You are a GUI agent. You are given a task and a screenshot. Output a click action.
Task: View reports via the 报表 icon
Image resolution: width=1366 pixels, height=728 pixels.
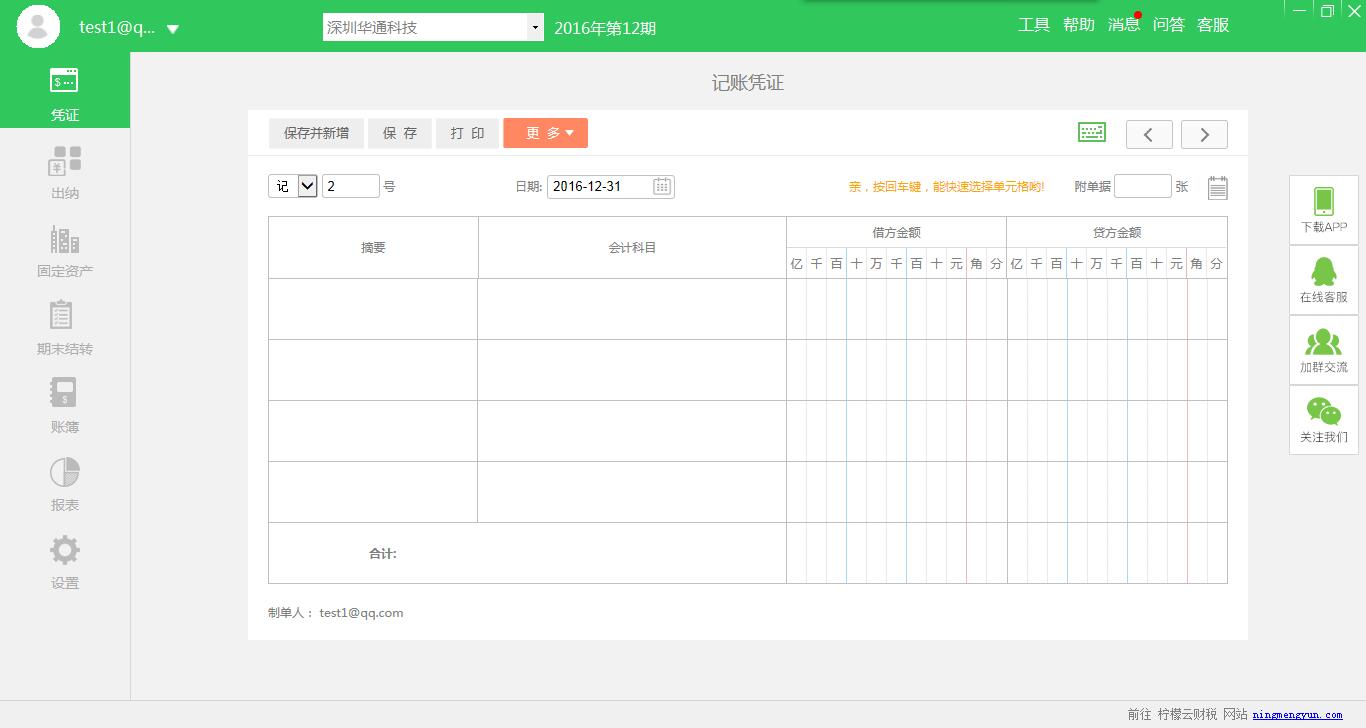[64, 481]
